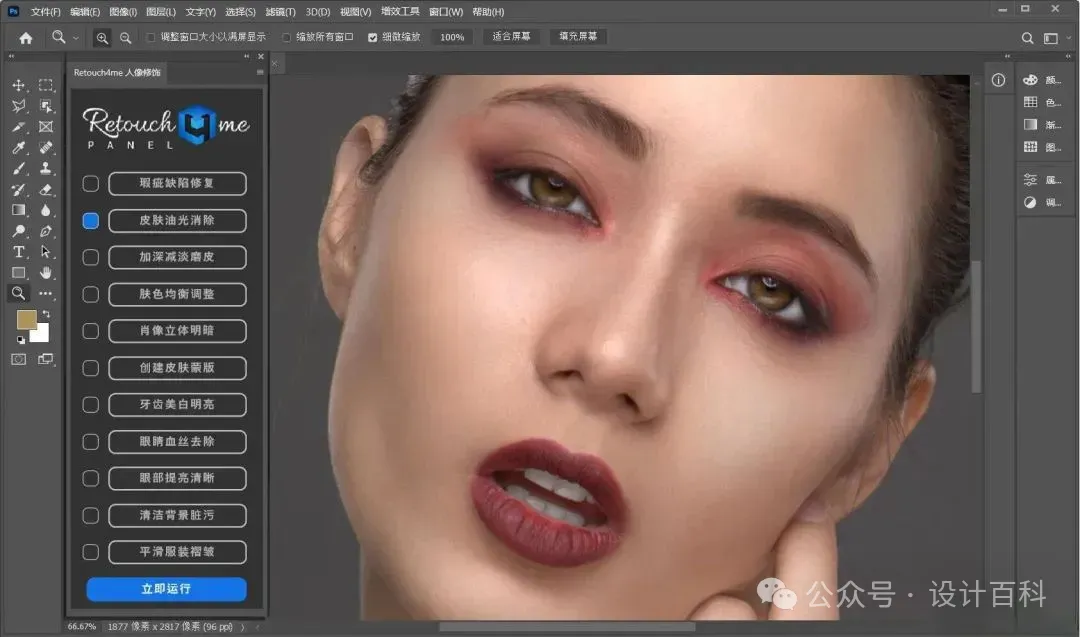Screen dimensions: 1080x637
Task: Select the Hand tool
Action: pos(45,273)
